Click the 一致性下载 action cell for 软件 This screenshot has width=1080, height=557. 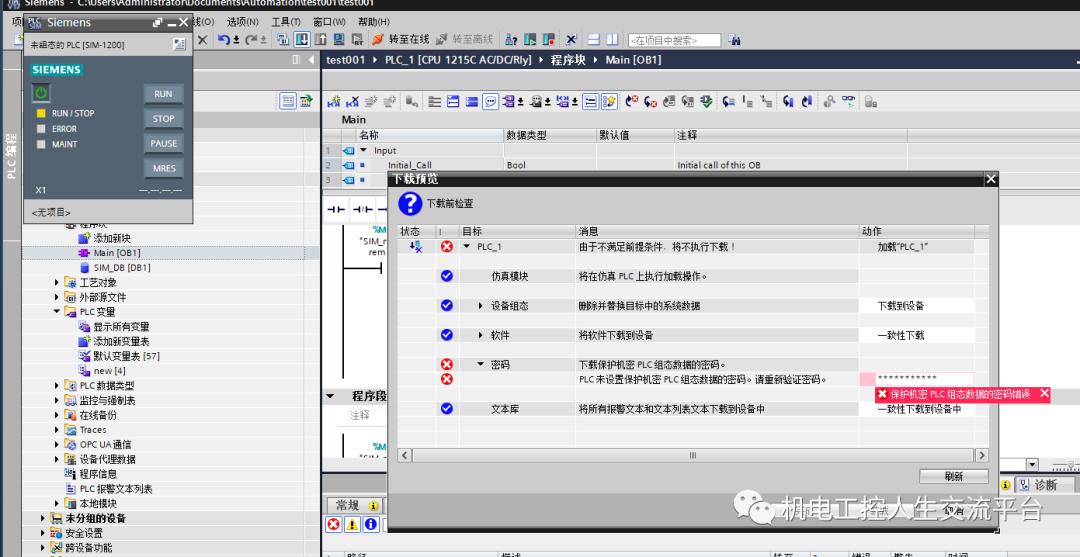click(916, 335)
